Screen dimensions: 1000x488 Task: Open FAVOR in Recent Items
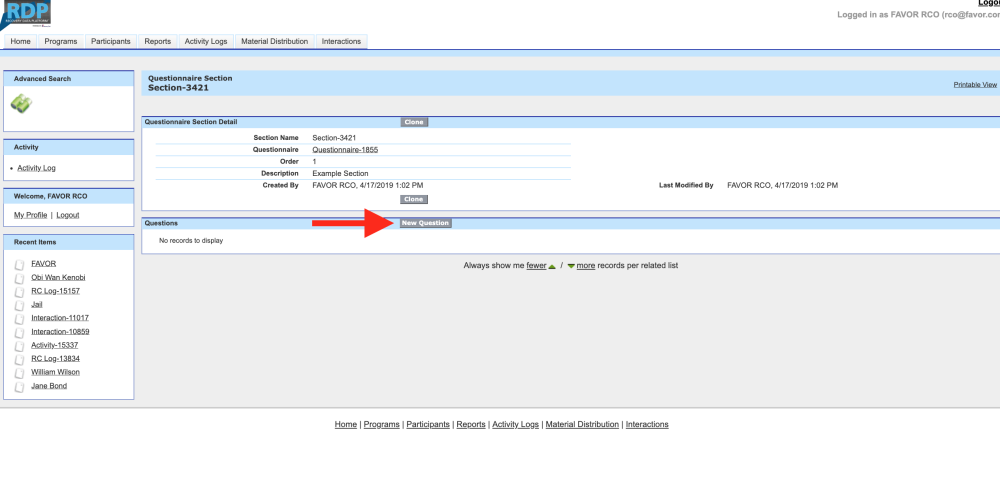(43, 264)
